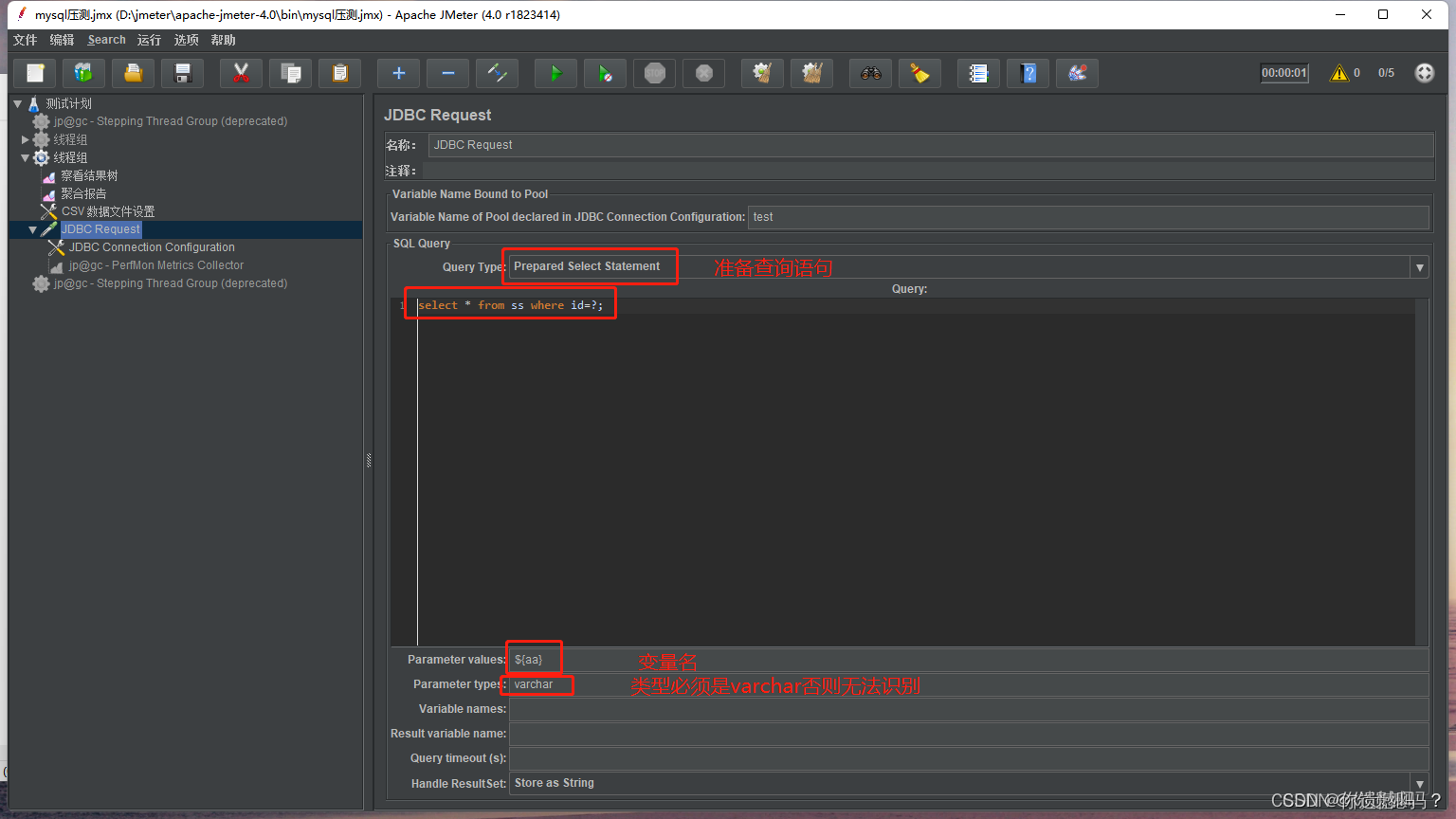Open the 编辑 menu
1456x819 pixels.
62,40
